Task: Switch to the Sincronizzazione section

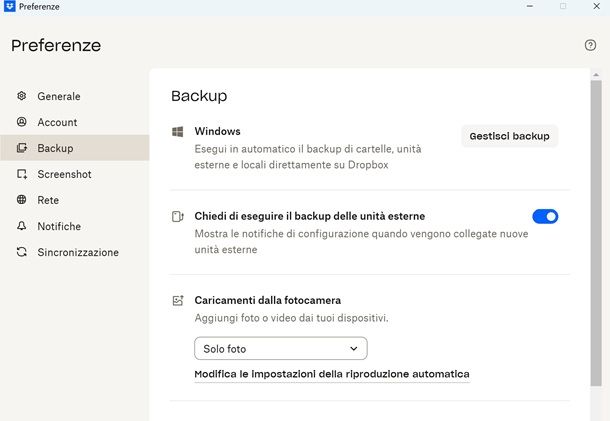Action: click(78, 252)
